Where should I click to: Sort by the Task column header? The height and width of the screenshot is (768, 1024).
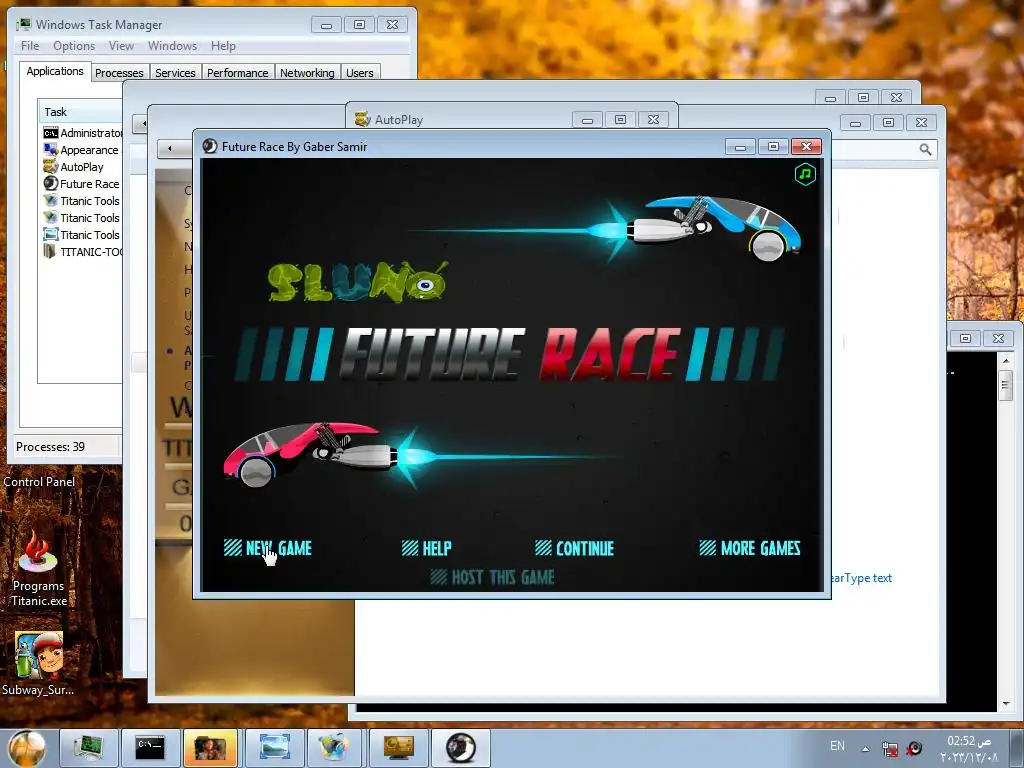(x=80, y=112)
